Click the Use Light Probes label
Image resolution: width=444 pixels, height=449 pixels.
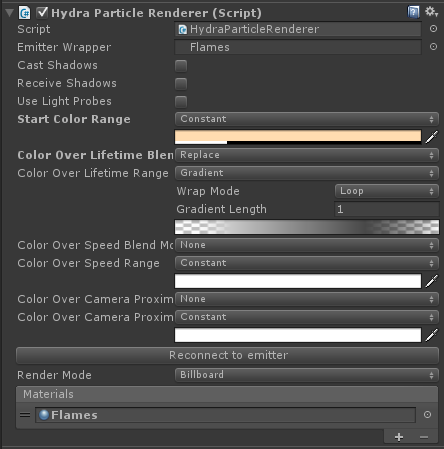tap(64, 101)
